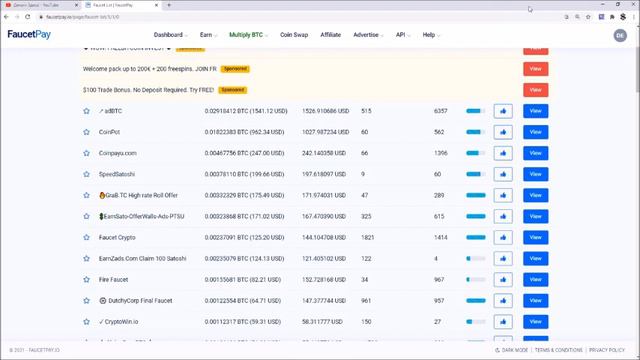Expand the Multiply BTC dropdown

tap(249, 35)
